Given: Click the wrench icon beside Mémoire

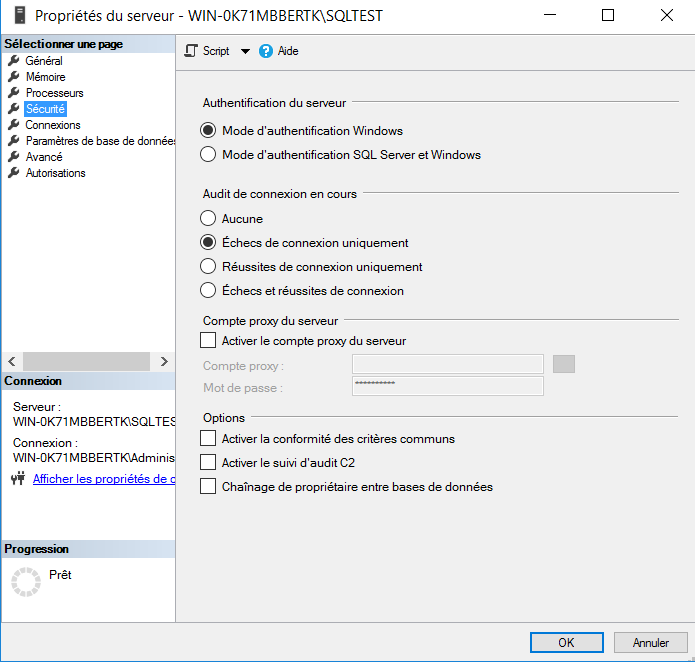Looking at the screenshot, I should tap(14, 77).
